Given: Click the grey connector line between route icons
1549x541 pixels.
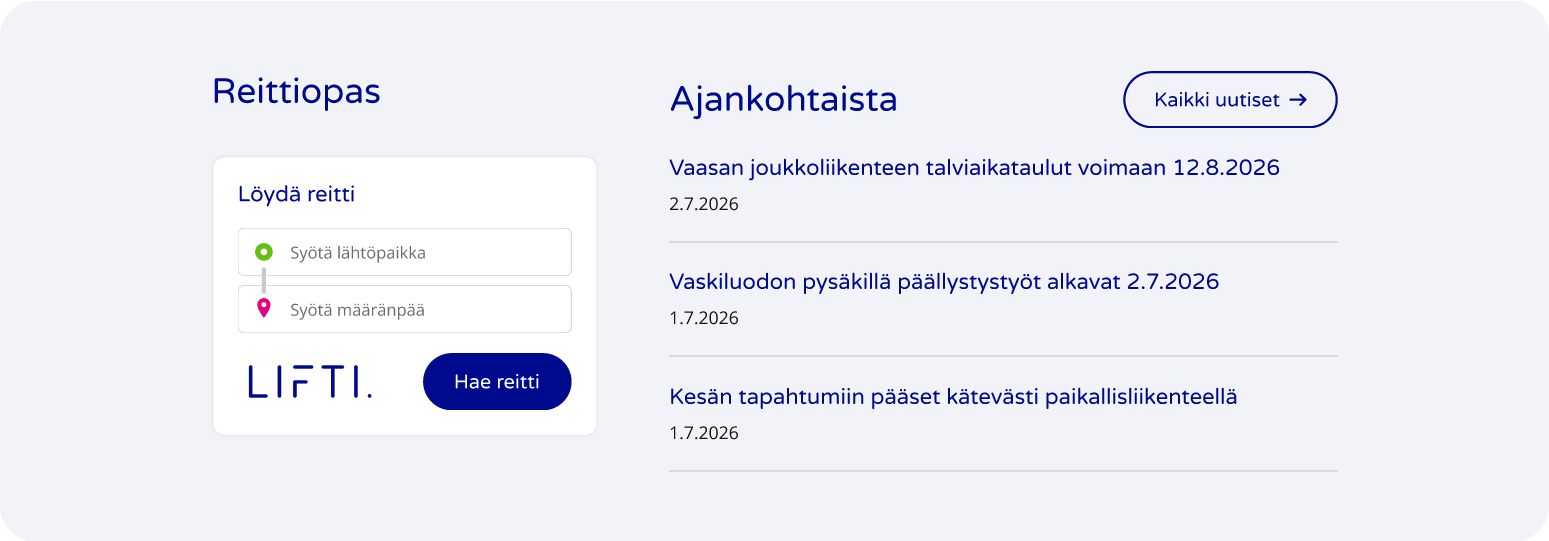Looking at the screenshot, I should [264, 279].
